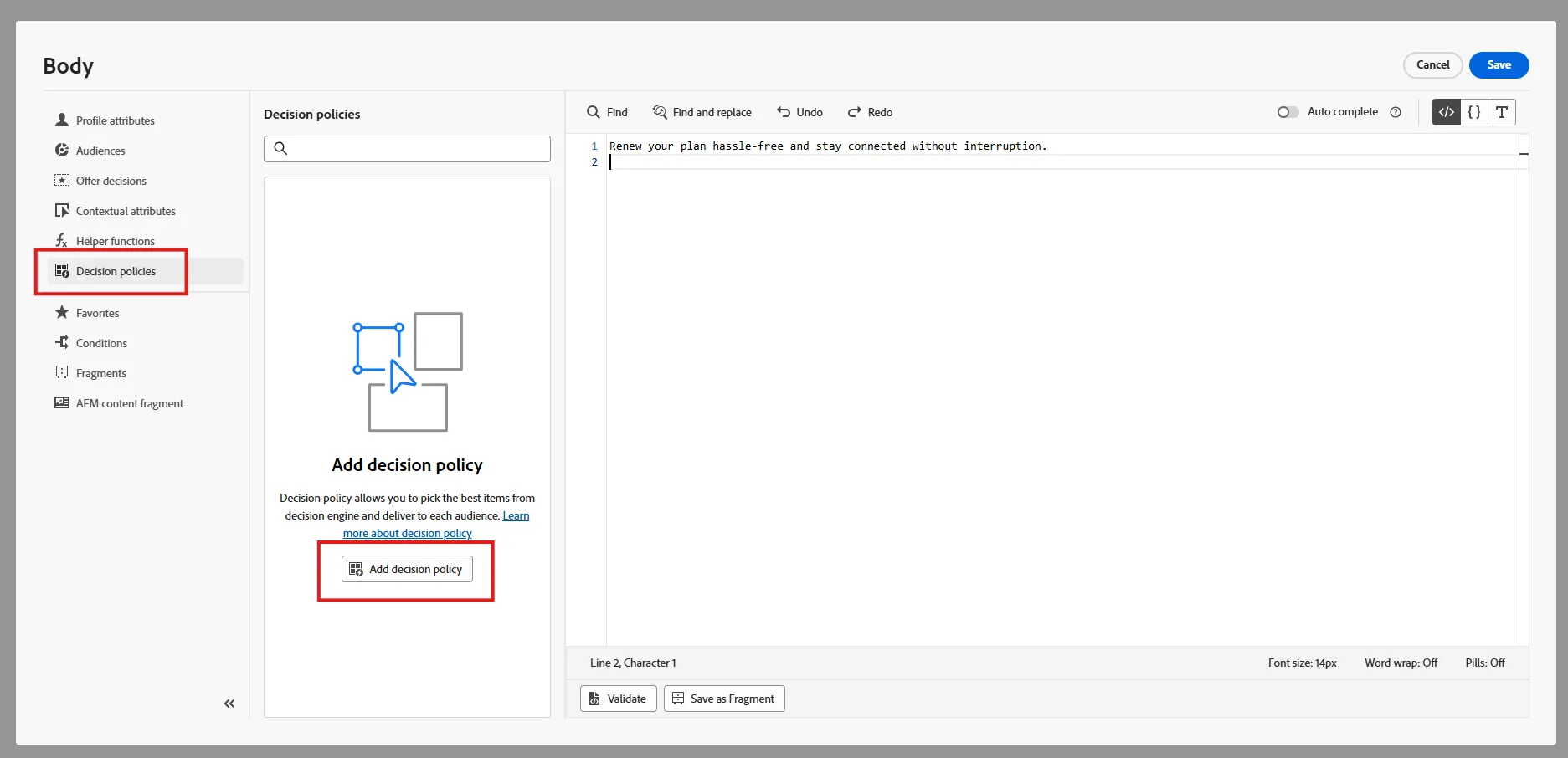This screenshot has width=1568, height=758.
Task: Switch to code editor view icon
Action: click(1447, 112)
